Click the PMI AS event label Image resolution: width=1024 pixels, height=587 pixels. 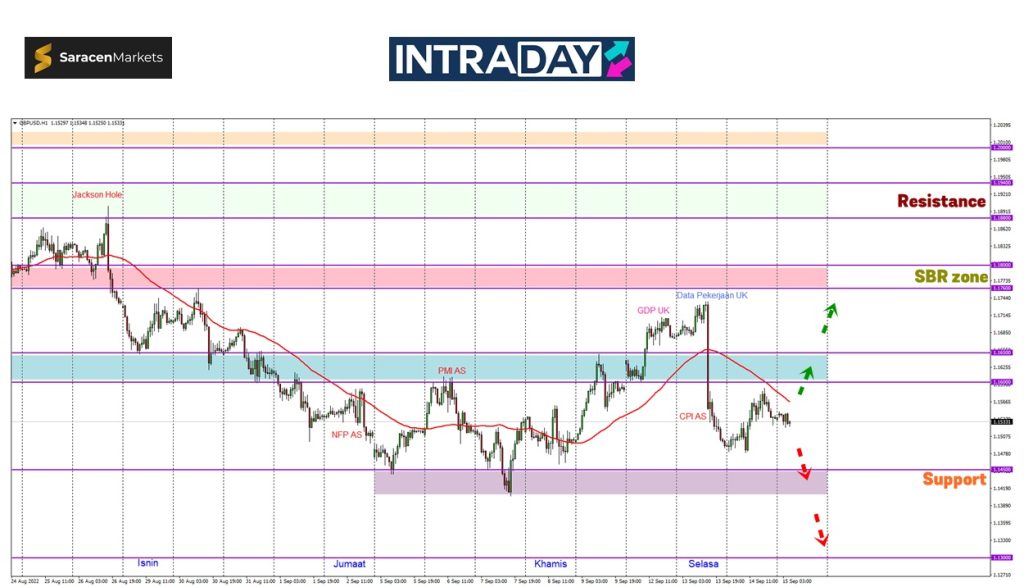pyautogui.click(x=451, y=370)
